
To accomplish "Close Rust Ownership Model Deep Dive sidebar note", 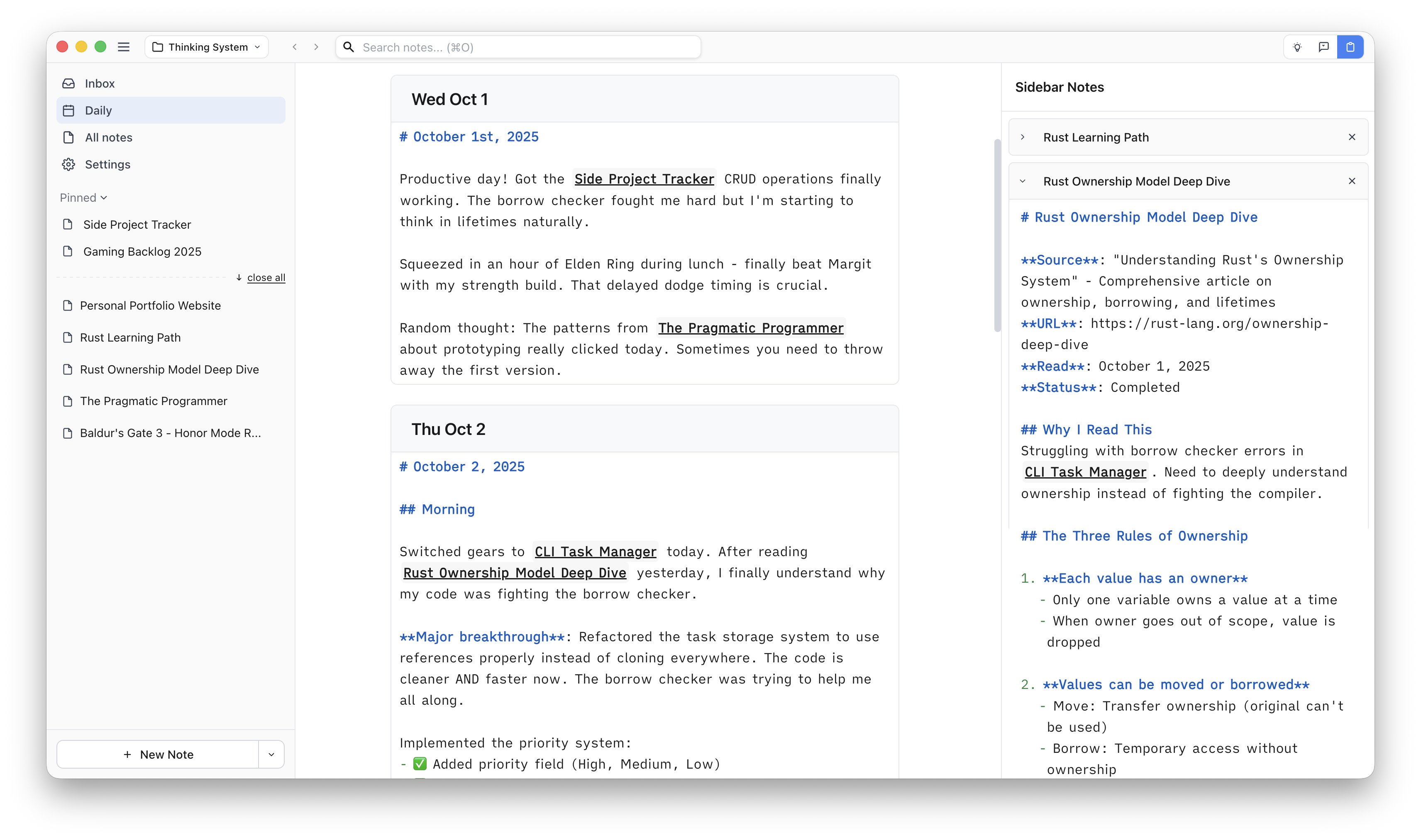I will [x=1351, y=181].
